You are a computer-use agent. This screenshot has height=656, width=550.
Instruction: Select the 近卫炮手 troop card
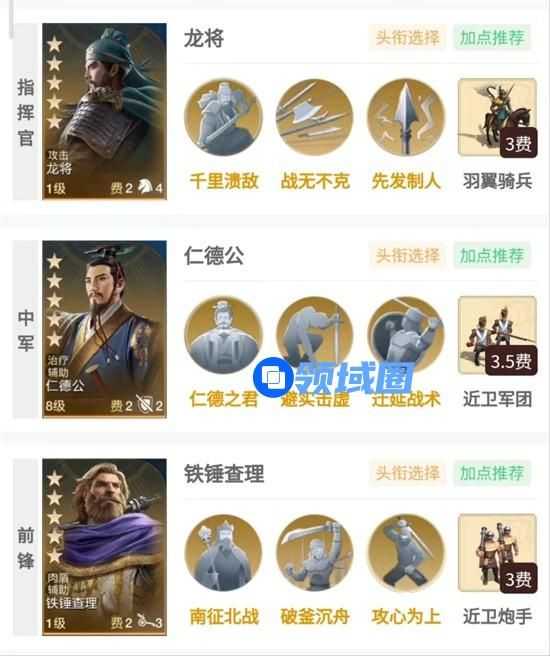point(497,553)
